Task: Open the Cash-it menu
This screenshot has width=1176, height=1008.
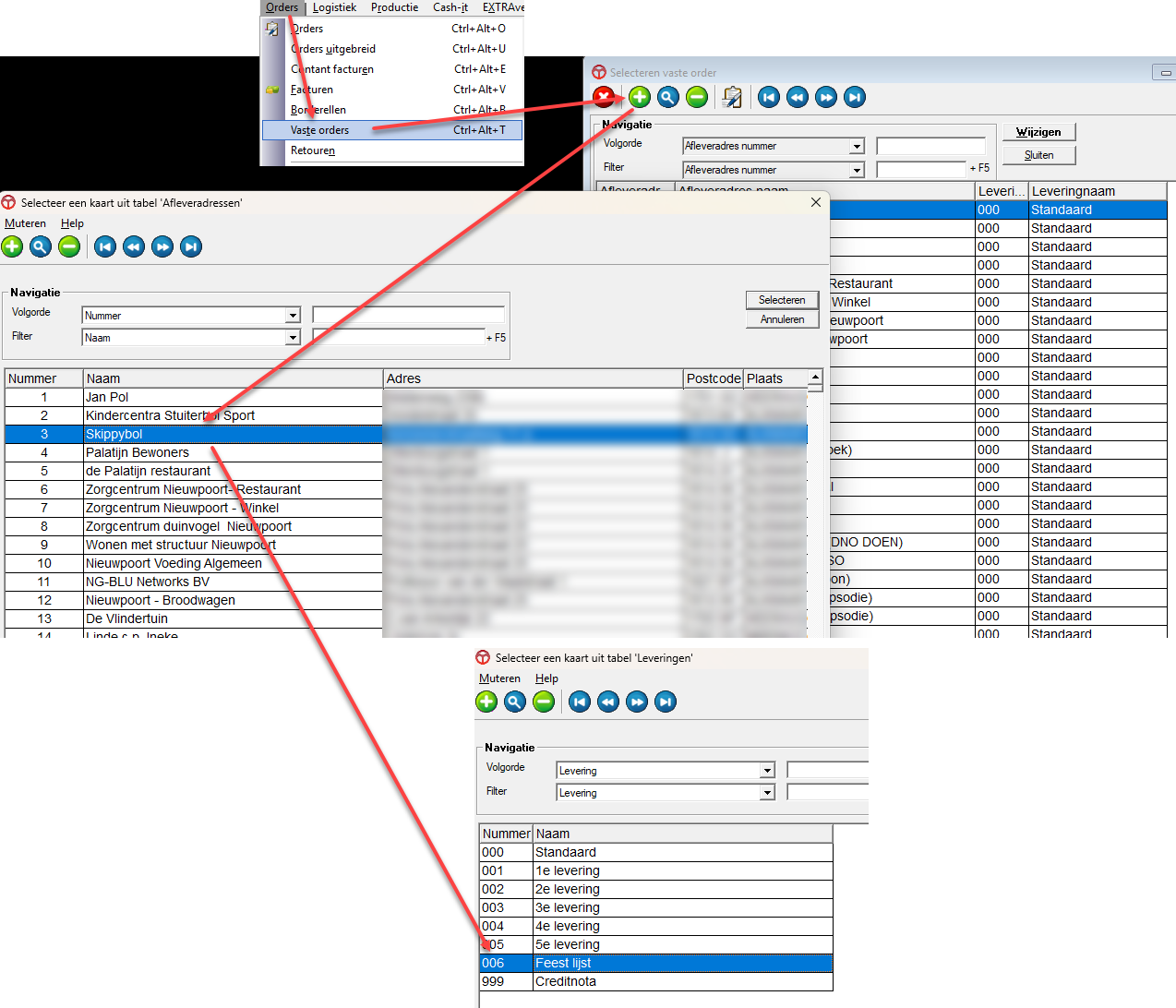Action: click(450, 7)
